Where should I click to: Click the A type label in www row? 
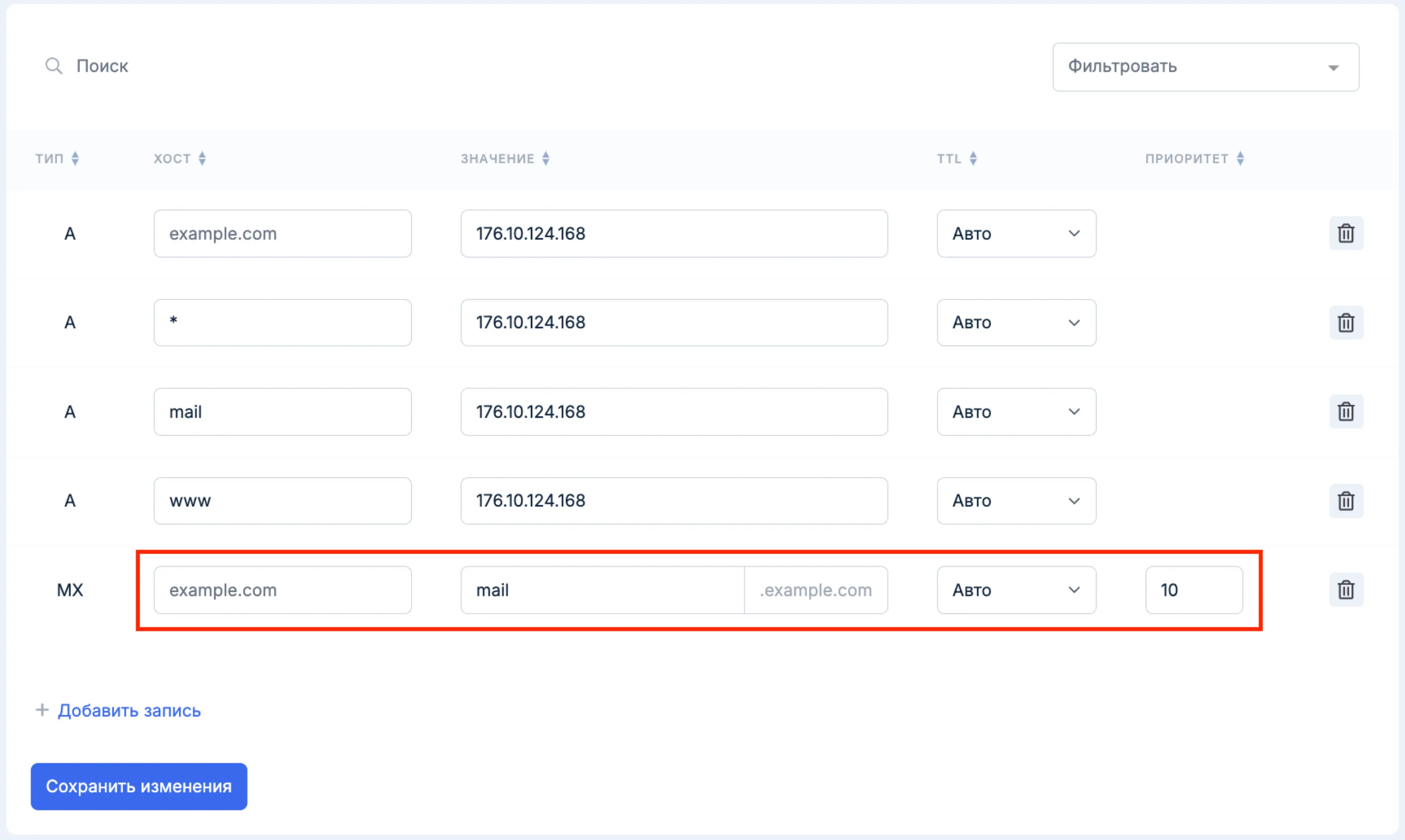pos(70,501)
